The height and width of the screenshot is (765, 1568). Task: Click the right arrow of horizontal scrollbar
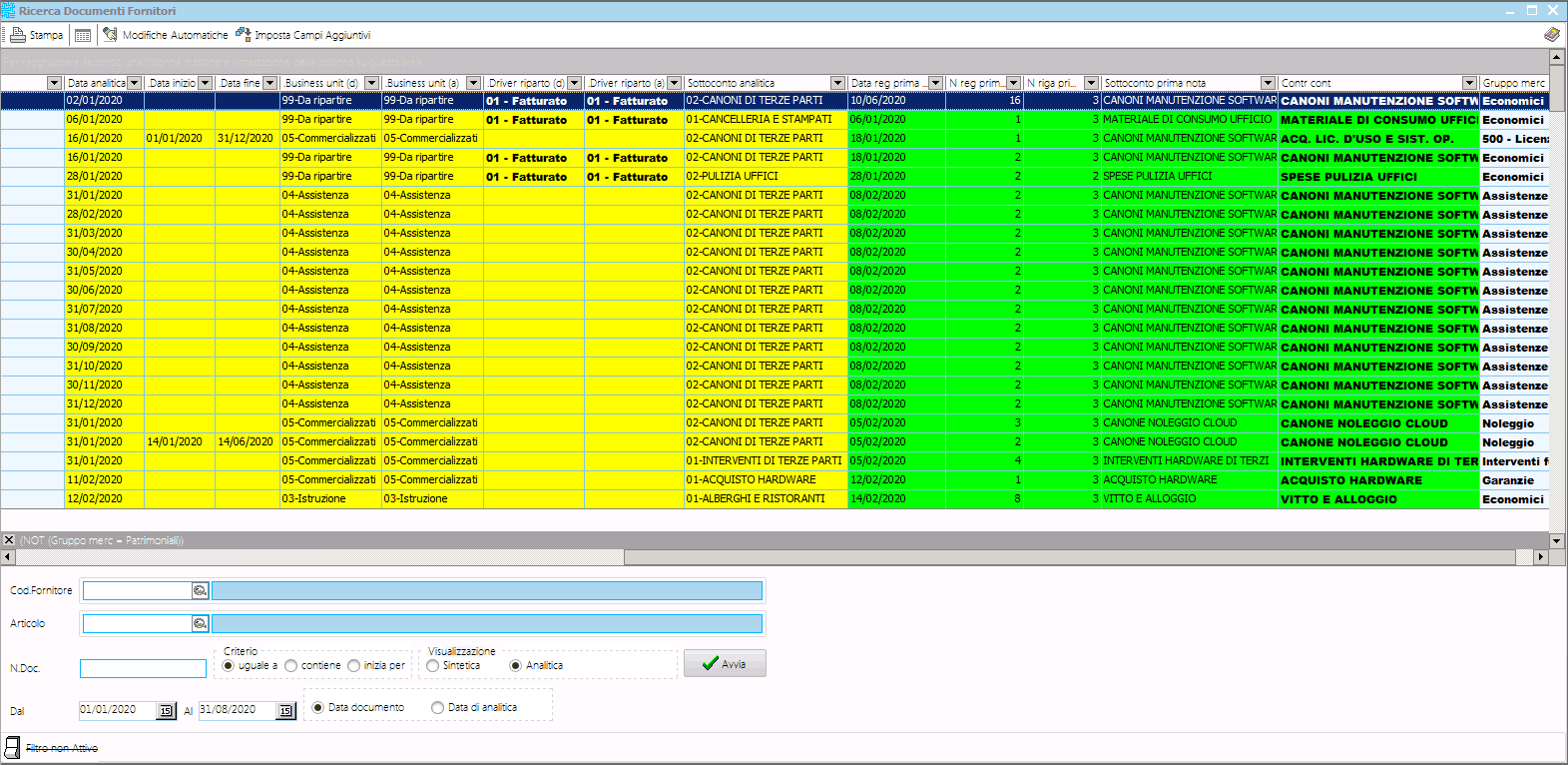[x=1541, y=556]
